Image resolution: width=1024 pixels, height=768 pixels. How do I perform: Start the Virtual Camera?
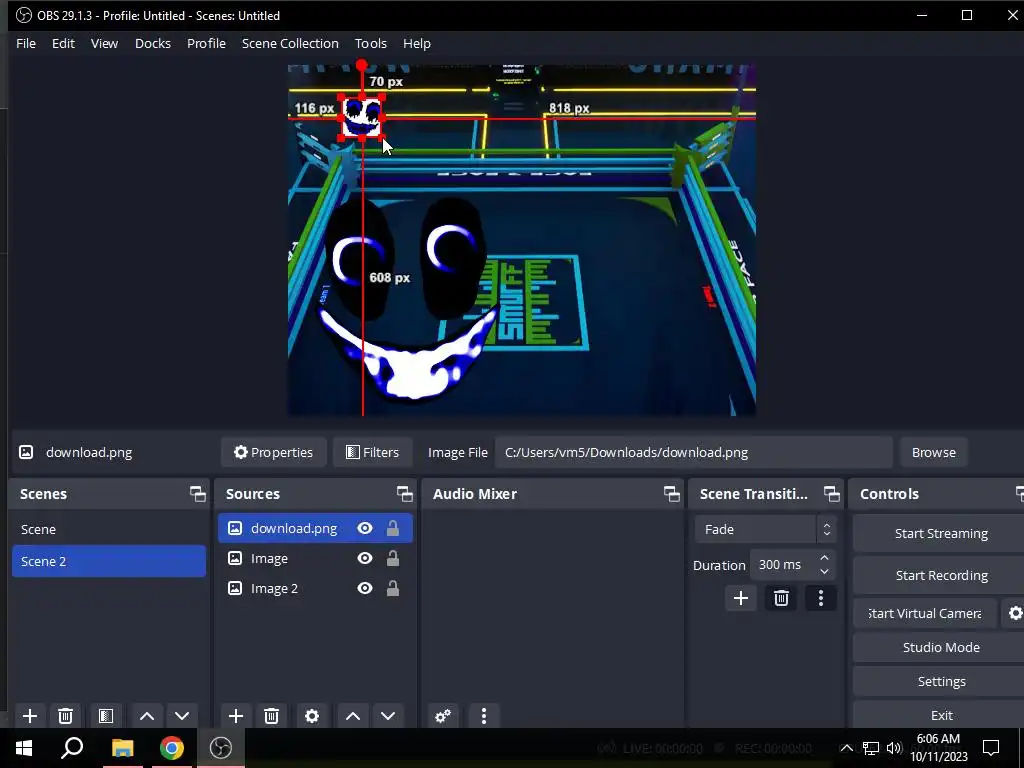tap(925, 613)
